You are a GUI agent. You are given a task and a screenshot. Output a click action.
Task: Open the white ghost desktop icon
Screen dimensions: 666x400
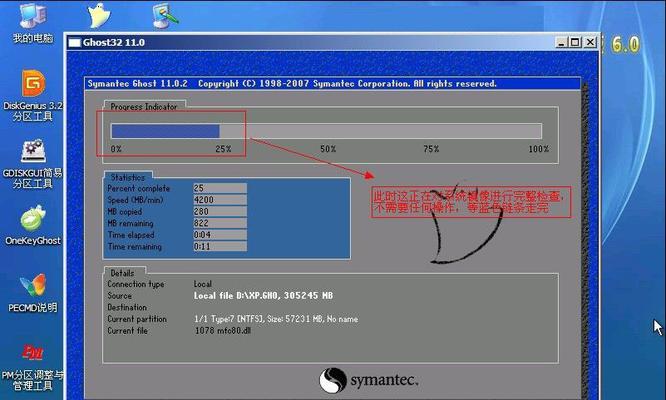(x=99, y=14)
